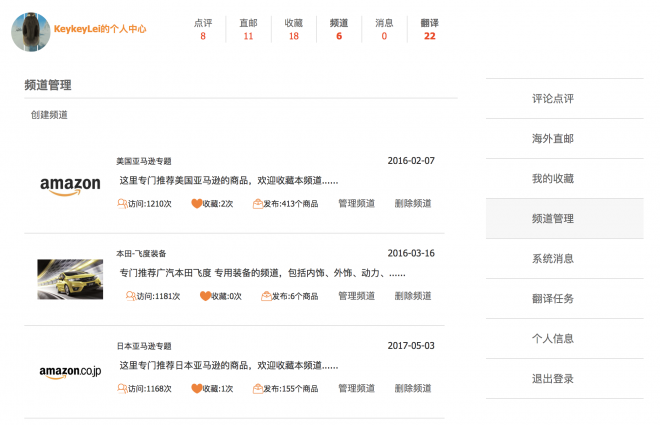Click 退出登录 to log out
660x425 pixels.
(x=553, y=379)
